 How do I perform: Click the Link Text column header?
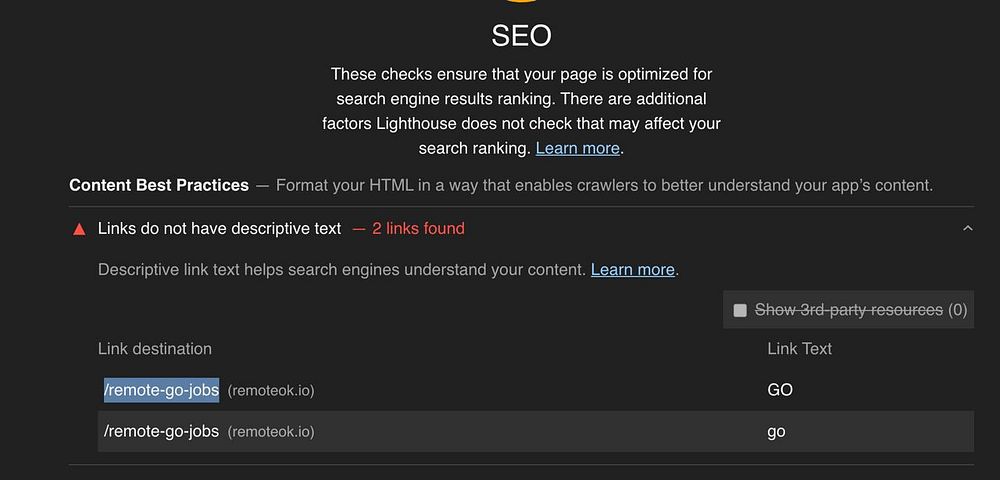tap(799, 349)
